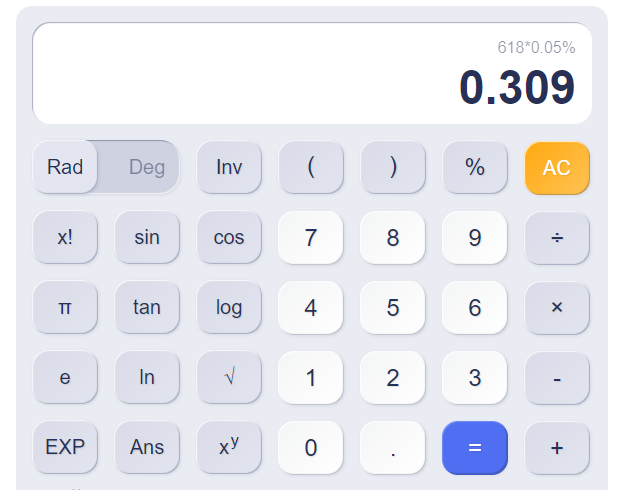Calculate result with the equals button
The image size is (621, 490).
pos(475,448)
